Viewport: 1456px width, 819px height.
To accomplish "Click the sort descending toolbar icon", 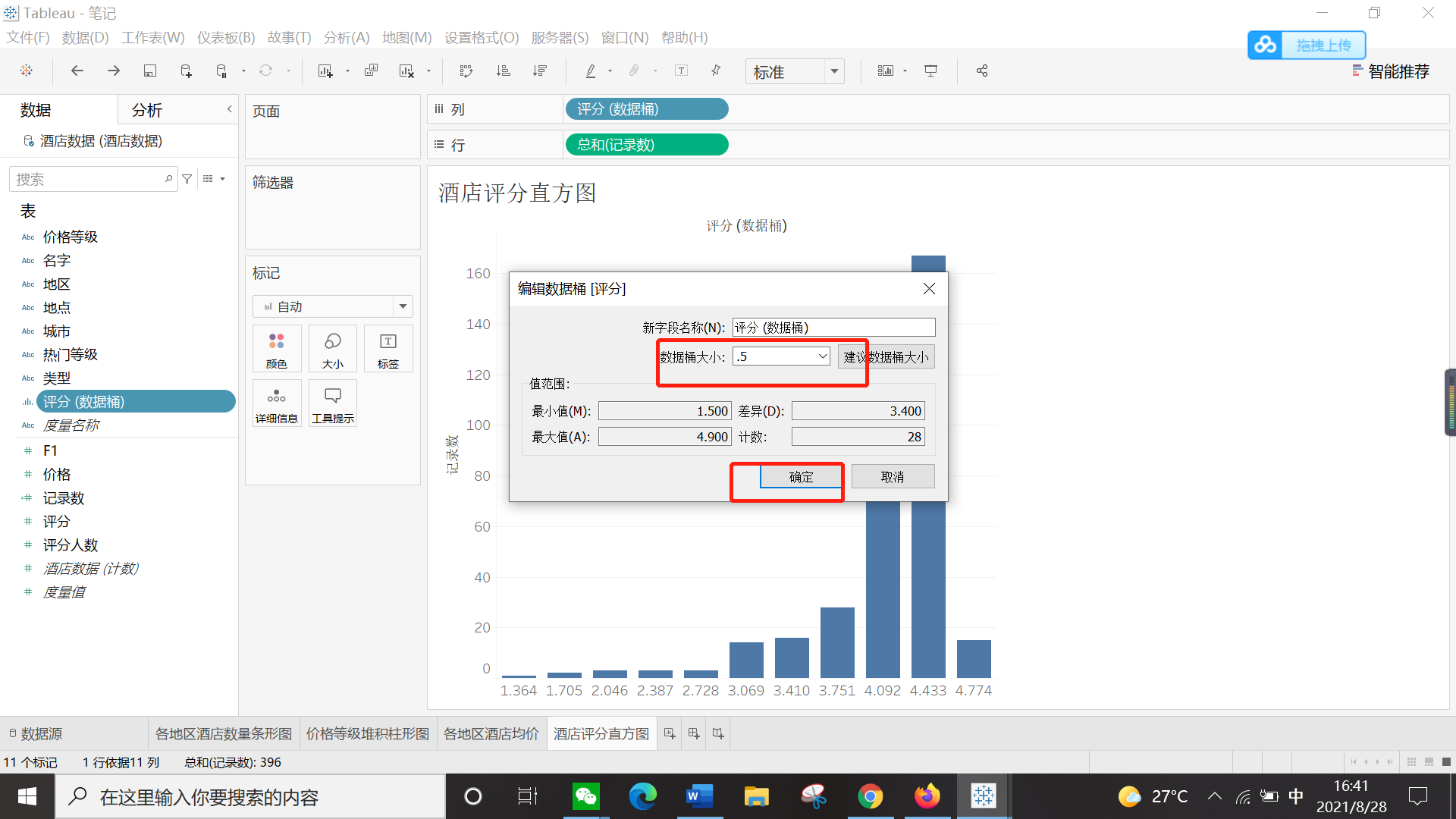I will [540, 71].
